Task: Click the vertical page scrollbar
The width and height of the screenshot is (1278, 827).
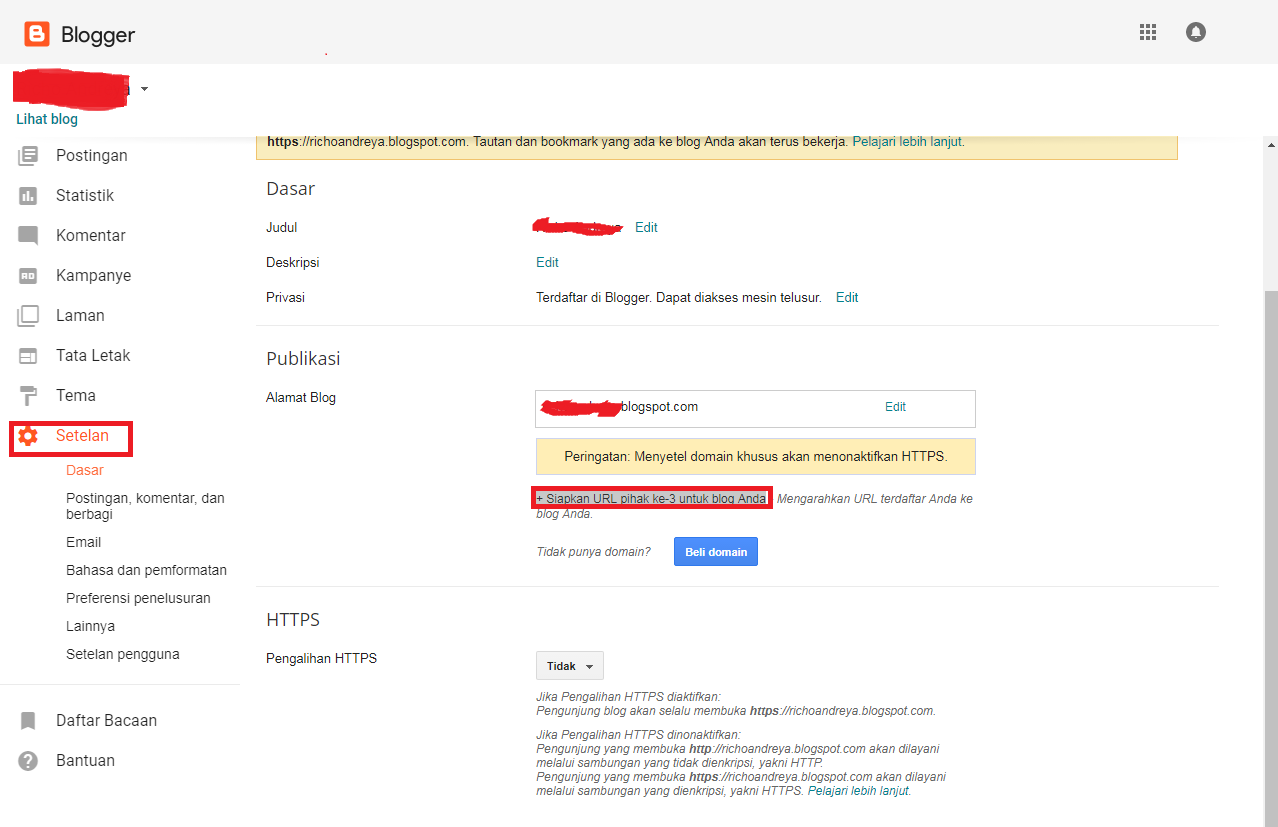Action: [1270, 500]
